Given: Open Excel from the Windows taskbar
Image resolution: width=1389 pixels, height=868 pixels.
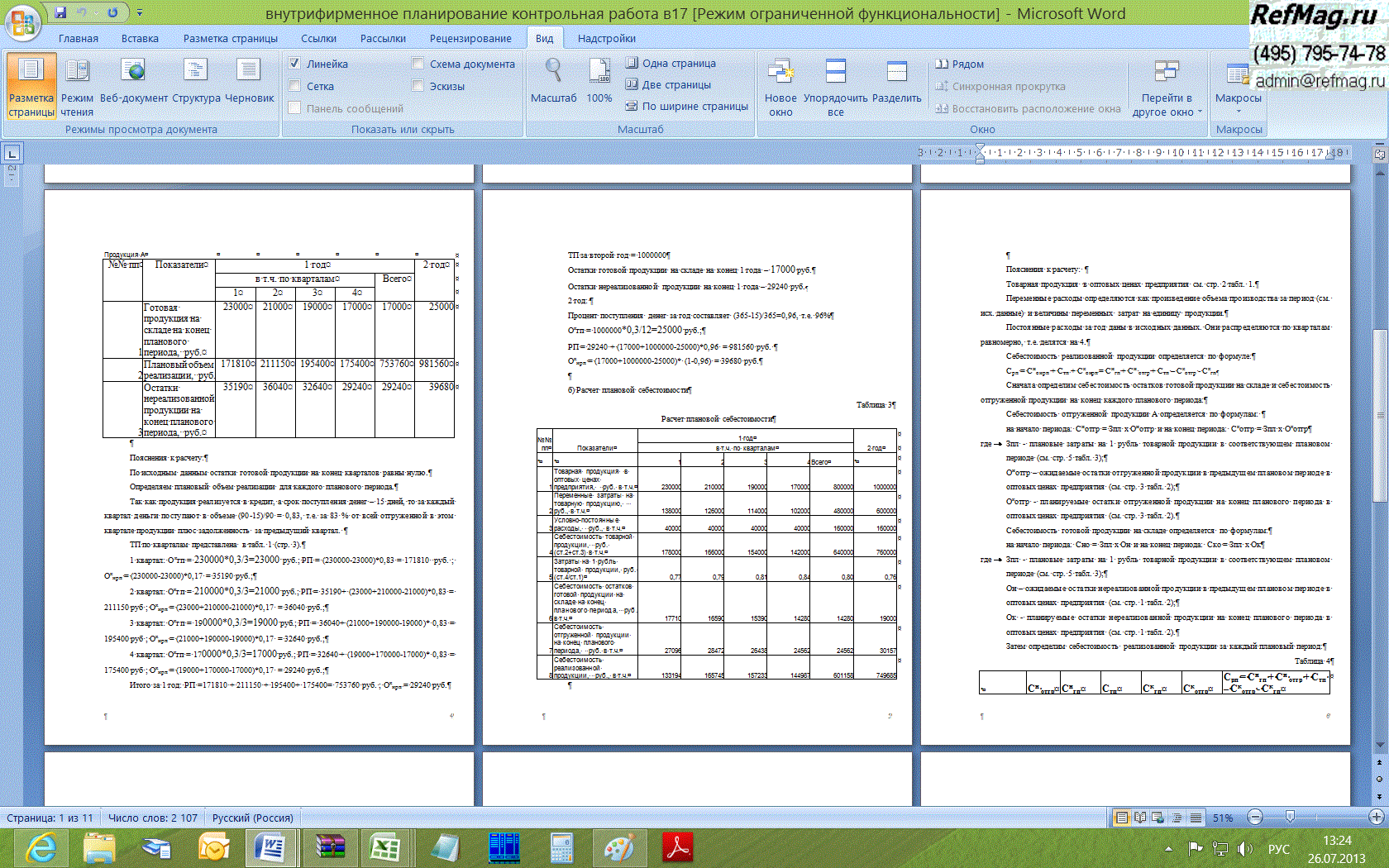Looking at the screenshot, I should tap(384, 848).
